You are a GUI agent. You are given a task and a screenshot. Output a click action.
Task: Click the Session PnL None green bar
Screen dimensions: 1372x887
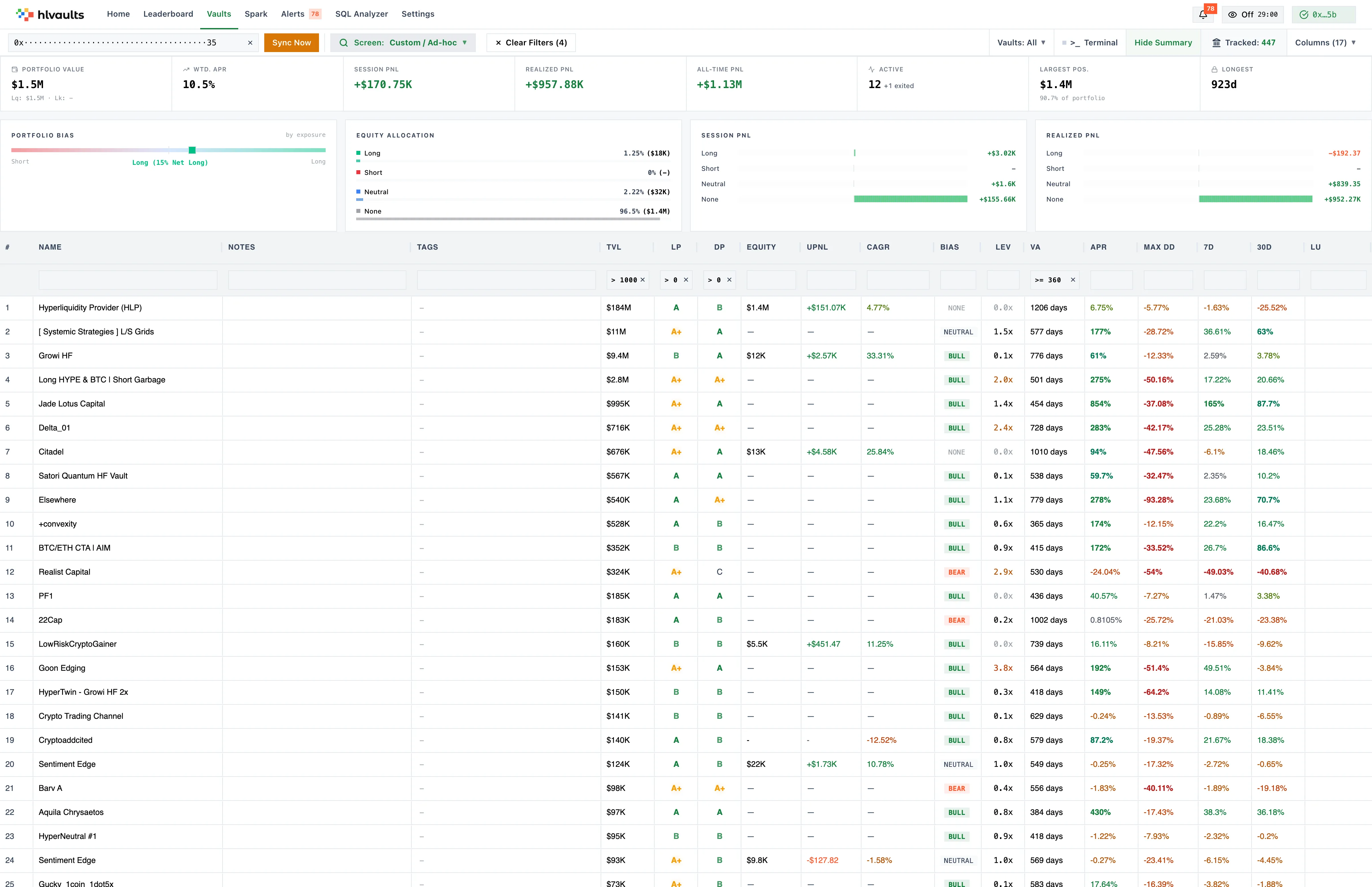coord(910,199)
